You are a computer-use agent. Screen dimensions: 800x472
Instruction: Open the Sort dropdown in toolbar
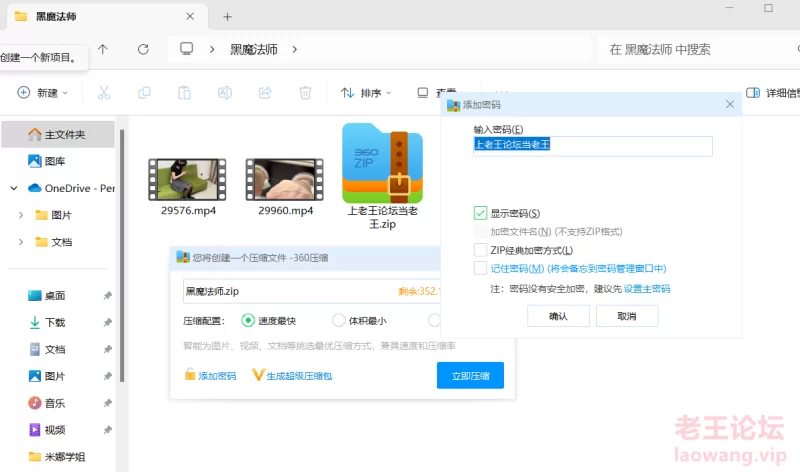pos(366,93)
